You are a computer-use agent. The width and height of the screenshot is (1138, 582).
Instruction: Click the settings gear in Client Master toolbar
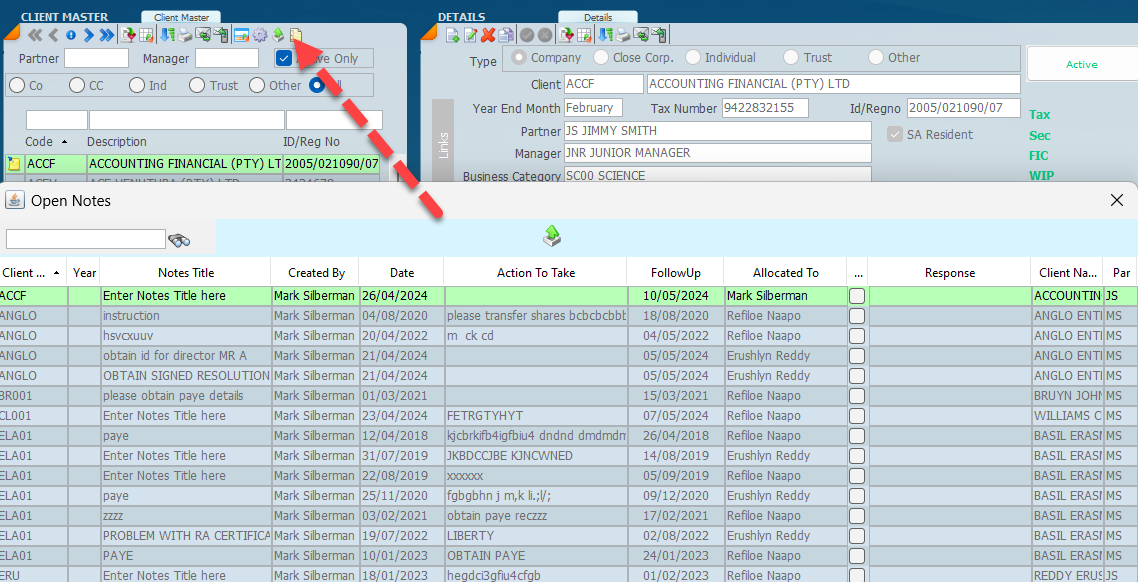pos(260,35)
